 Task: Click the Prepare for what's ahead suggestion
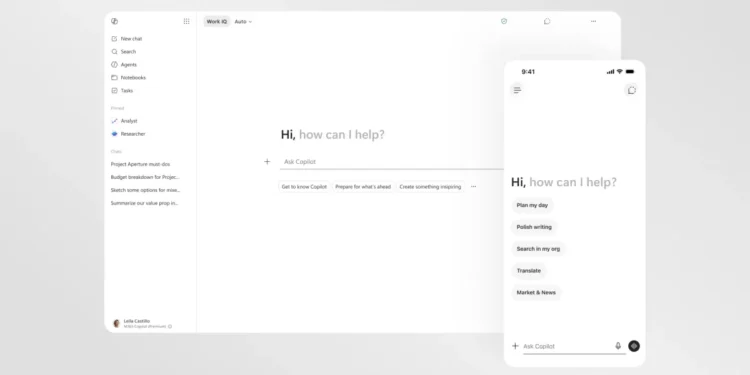click(363, 187)
